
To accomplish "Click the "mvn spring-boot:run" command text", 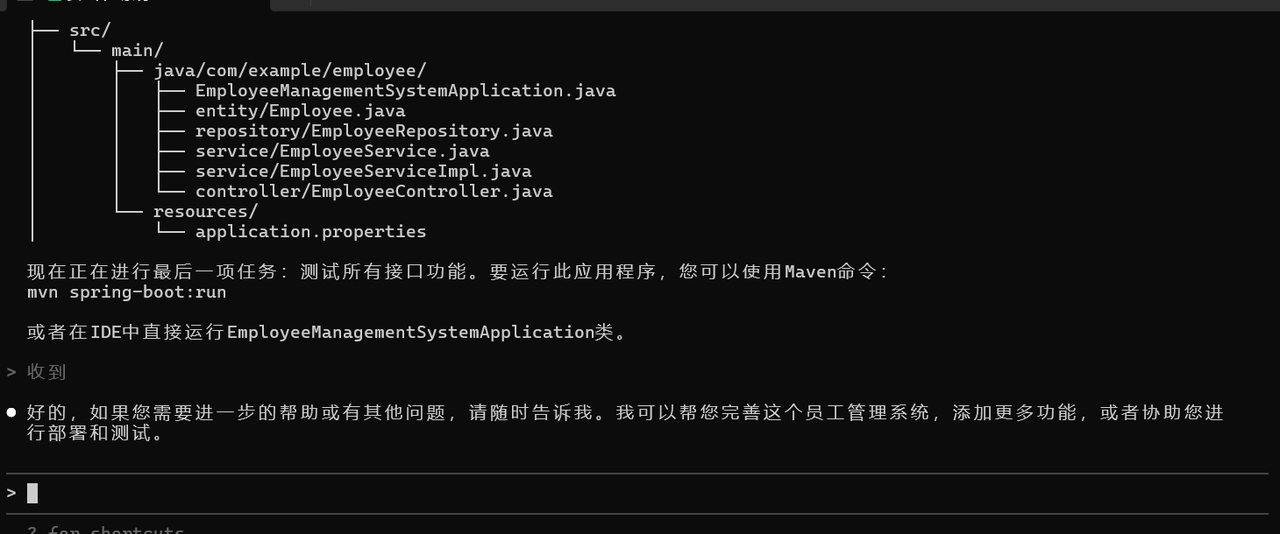I will click(x=127, y=292).
